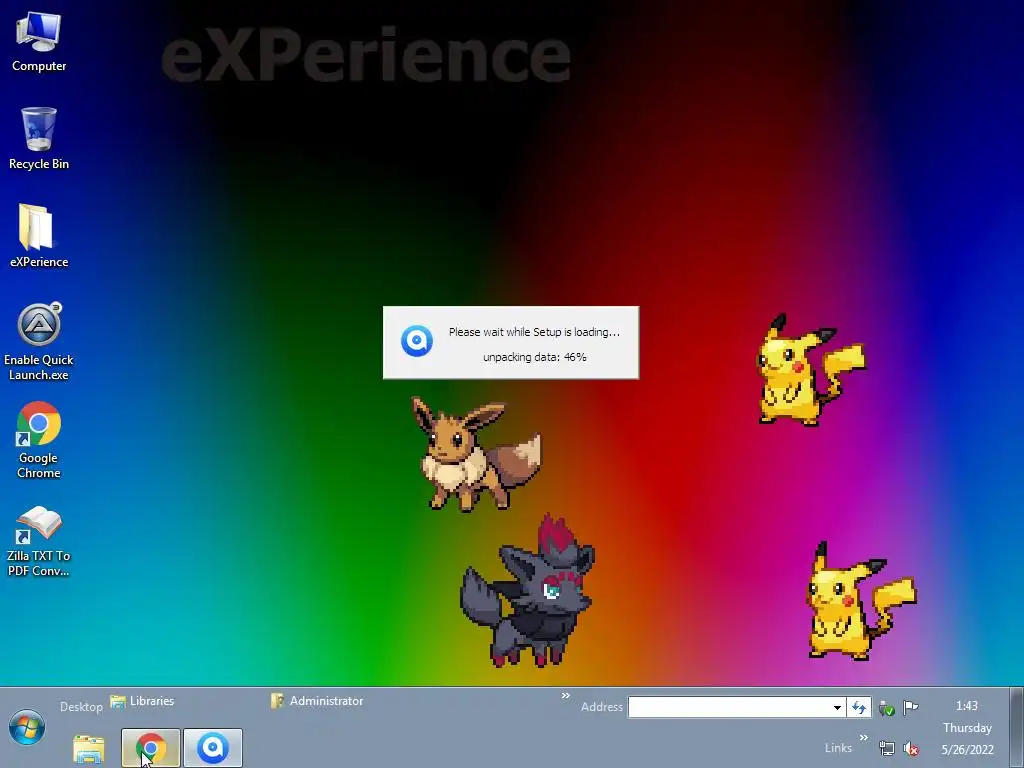The image size is (1024, 768).
Task: Open the Libraries toolbar item
Action: pyautogui.click(x=142, y=701)
